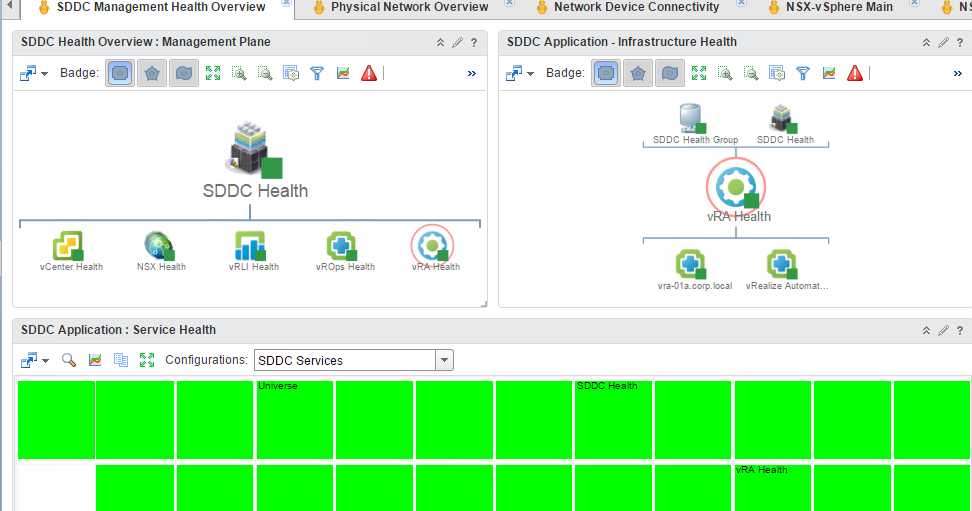Viewport: 972px width, 511px height.
Task: Select the NSX Health node
Action: (160, 245)
